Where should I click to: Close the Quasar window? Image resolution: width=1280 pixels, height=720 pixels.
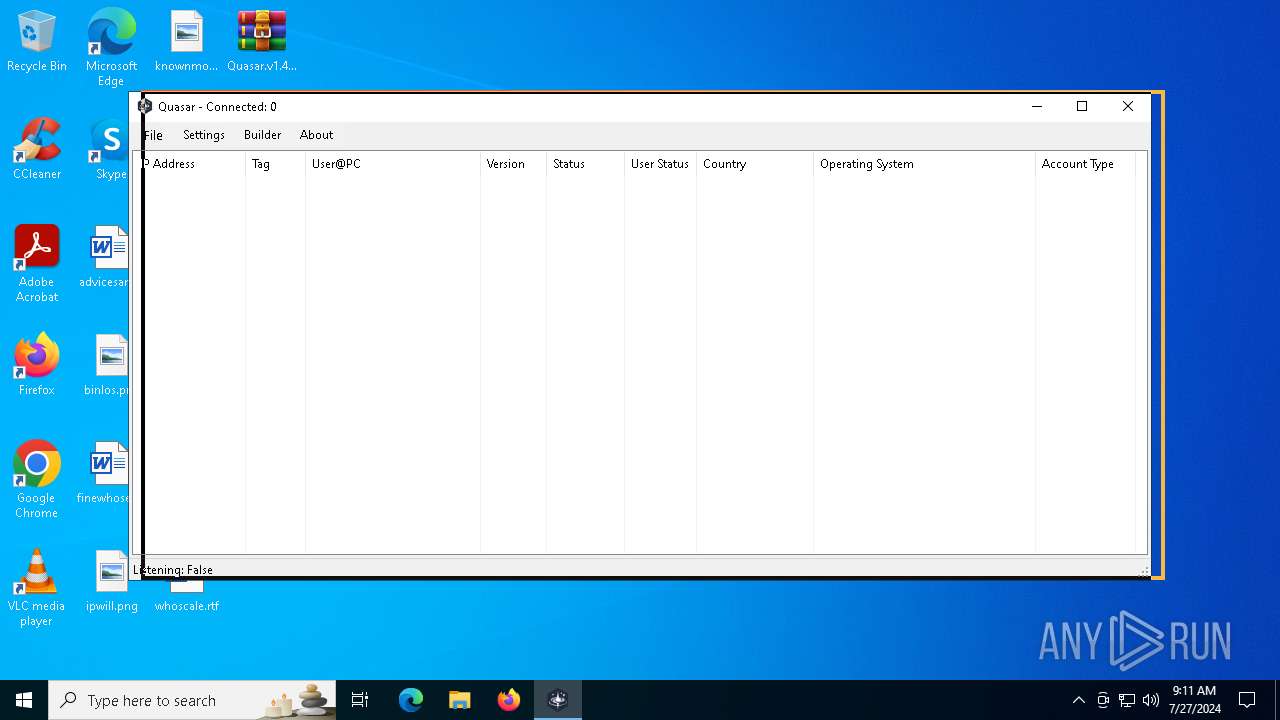click(1128, 106)
